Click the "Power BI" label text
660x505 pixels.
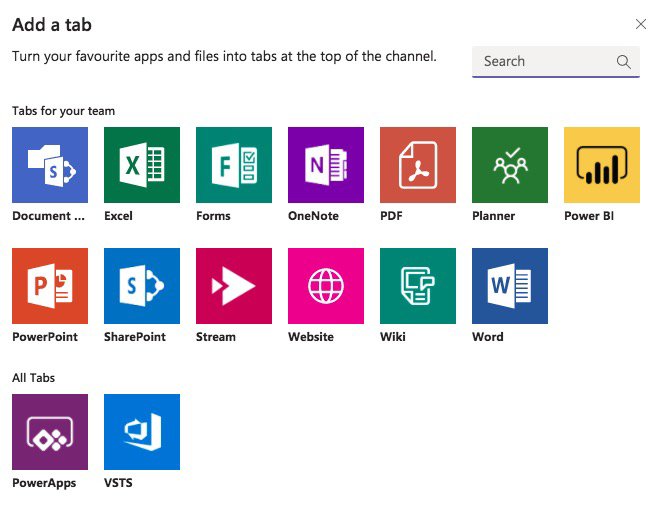pyautogui.click(x=589, y=216)
